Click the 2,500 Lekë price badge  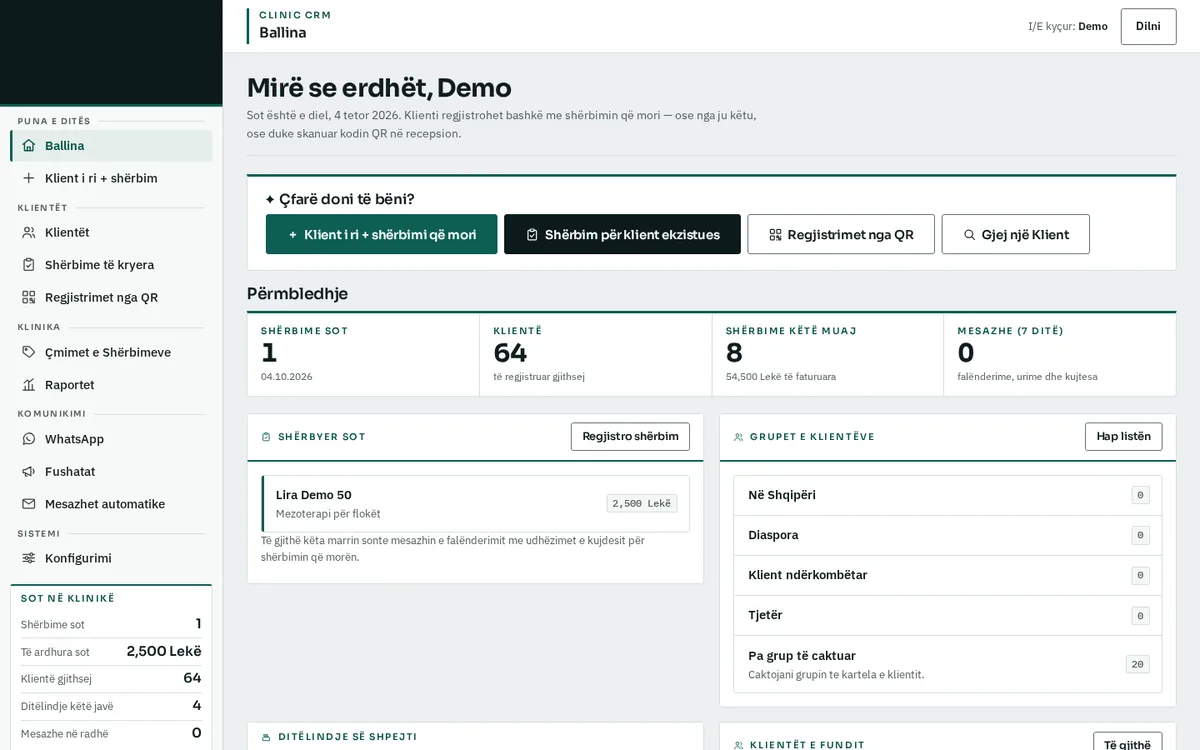click(x=642, y=504)
